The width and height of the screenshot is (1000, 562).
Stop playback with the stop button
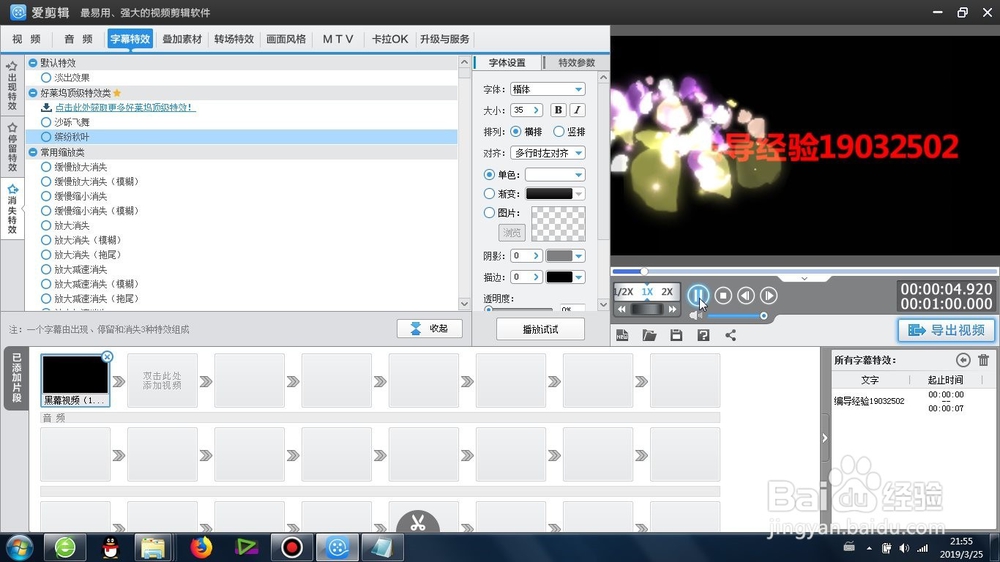[723, 295]
